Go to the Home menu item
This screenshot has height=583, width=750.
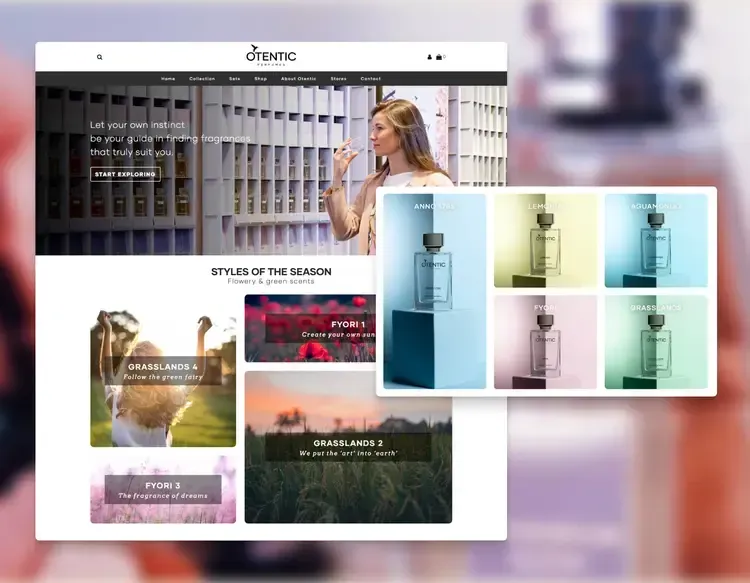coord(168,78)
